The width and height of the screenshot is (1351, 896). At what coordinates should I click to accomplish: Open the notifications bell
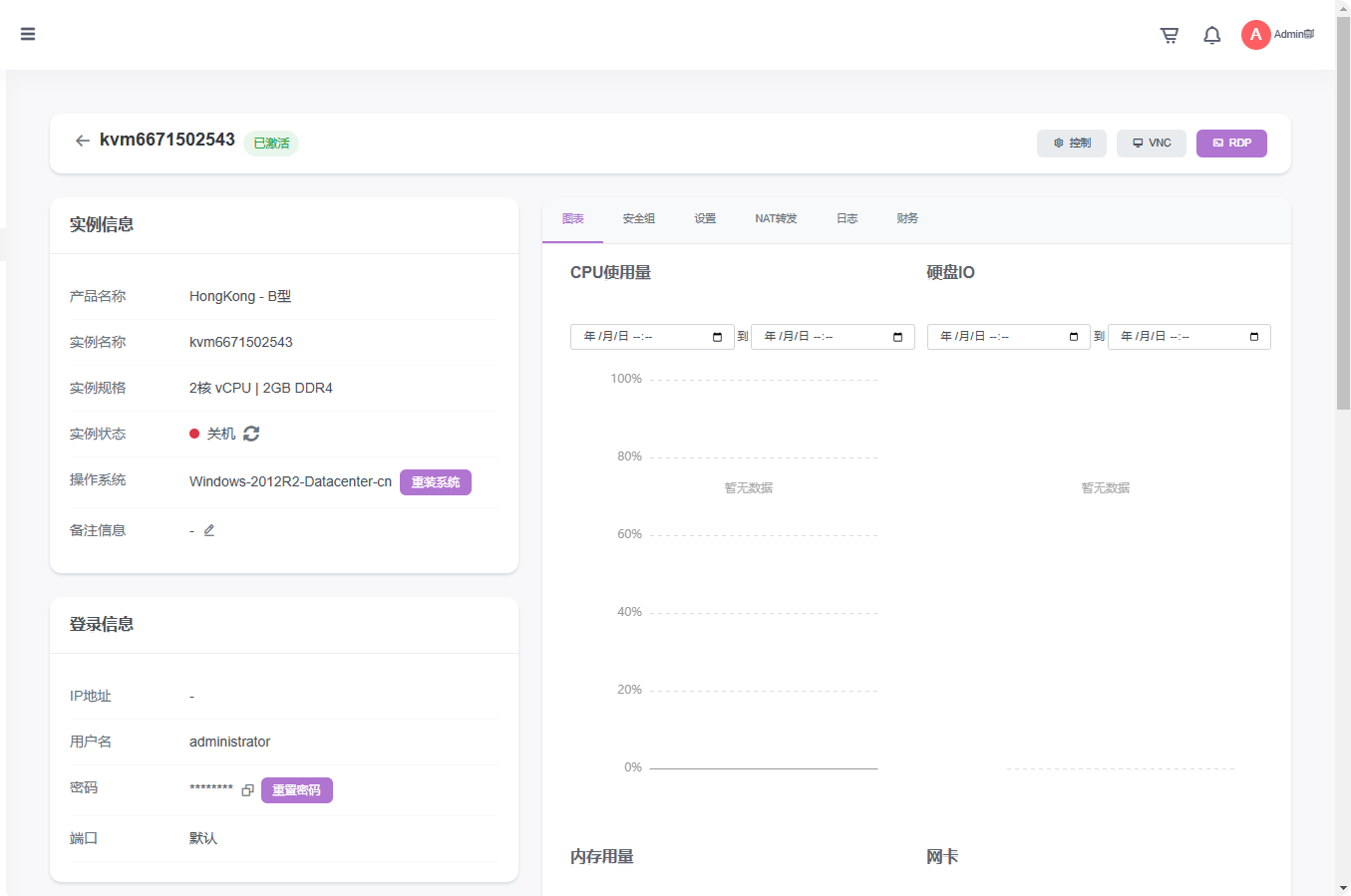1212,35
